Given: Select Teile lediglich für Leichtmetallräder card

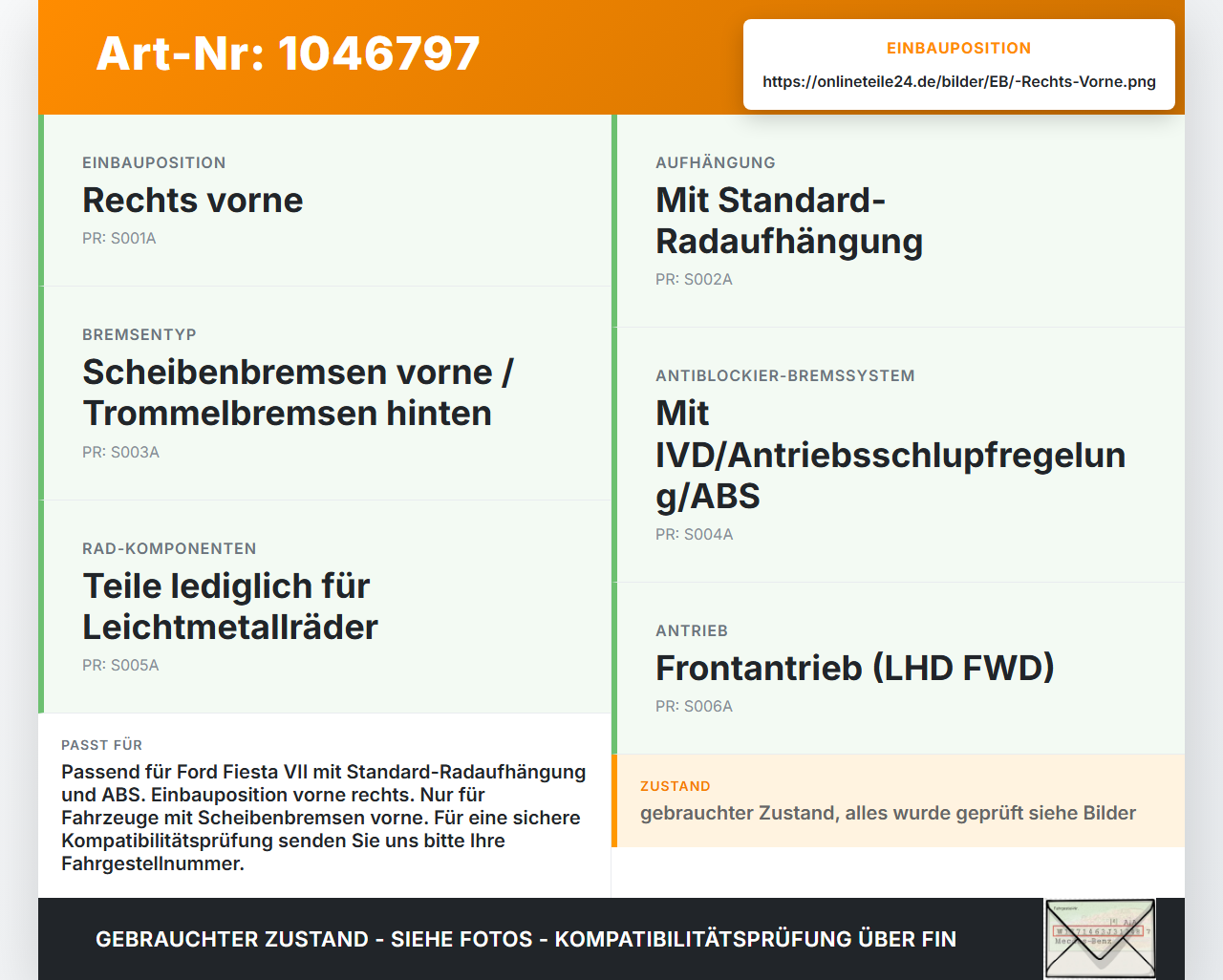Looking at the screenshot, I should (325, 607).
